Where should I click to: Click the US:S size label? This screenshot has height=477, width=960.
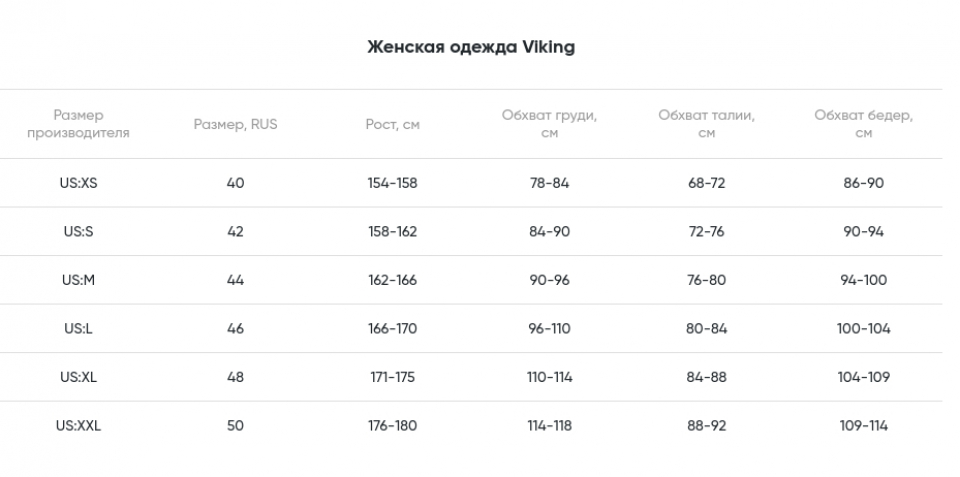tap(78, 231)
